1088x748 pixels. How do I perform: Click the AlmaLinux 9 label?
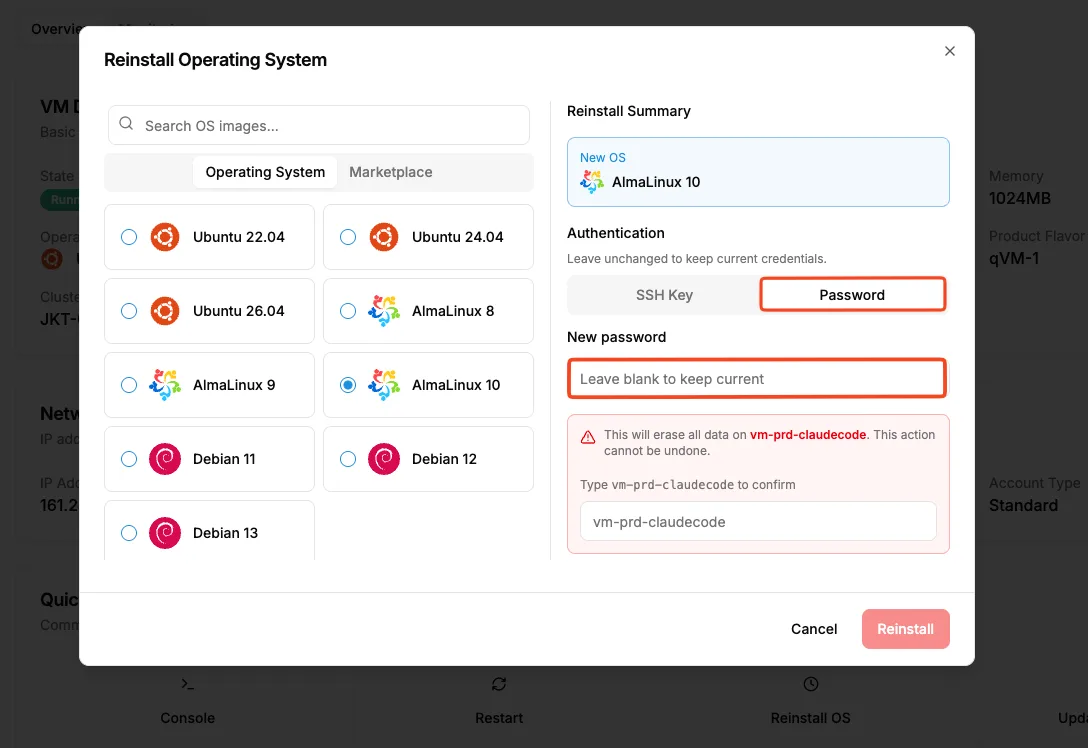click(234, 385)
